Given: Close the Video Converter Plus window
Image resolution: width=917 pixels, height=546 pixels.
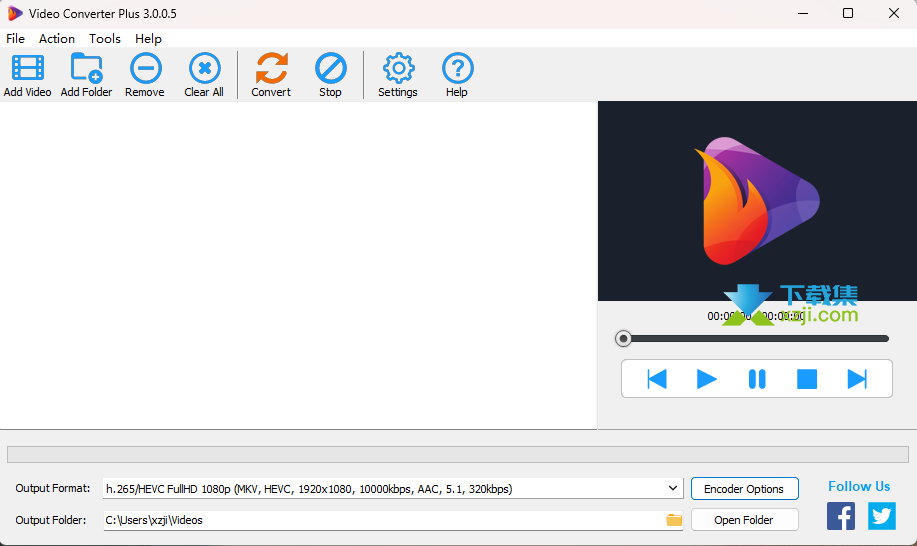Looking at the screenshot, I should point(894,13).
